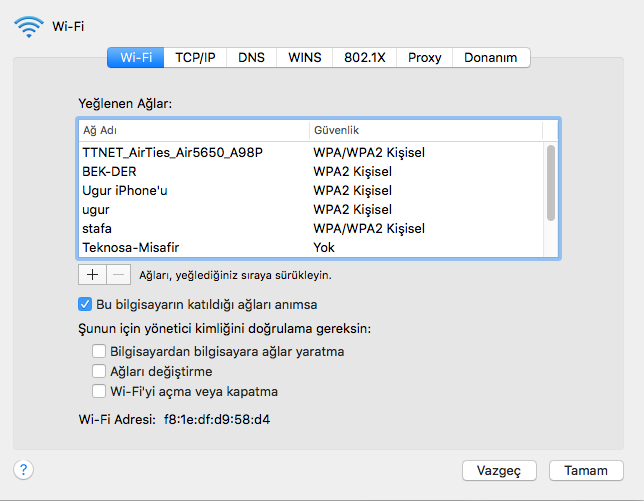Click the 'Yok' security value

pos(324,248)
